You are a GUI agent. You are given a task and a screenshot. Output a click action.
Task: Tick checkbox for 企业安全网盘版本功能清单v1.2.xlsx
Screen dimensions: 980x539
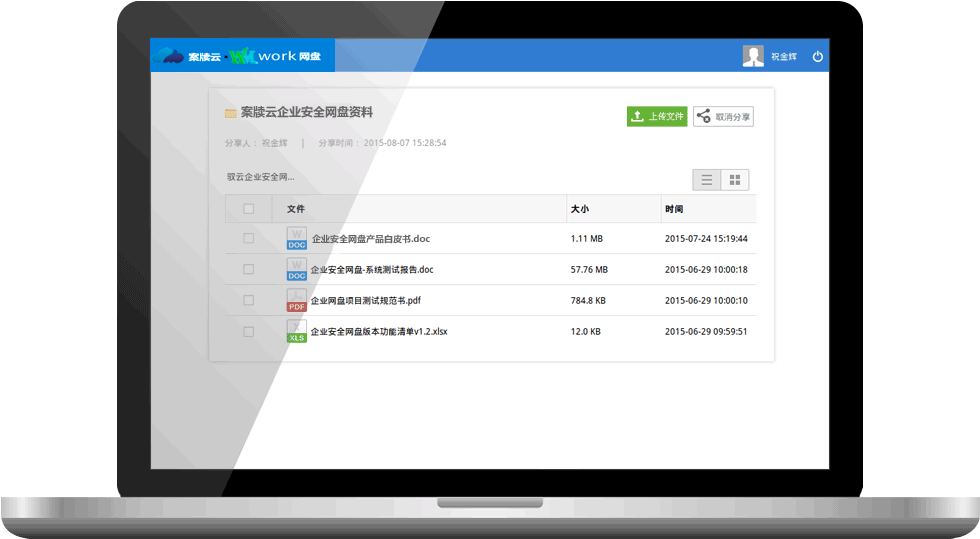click(249, 331)
